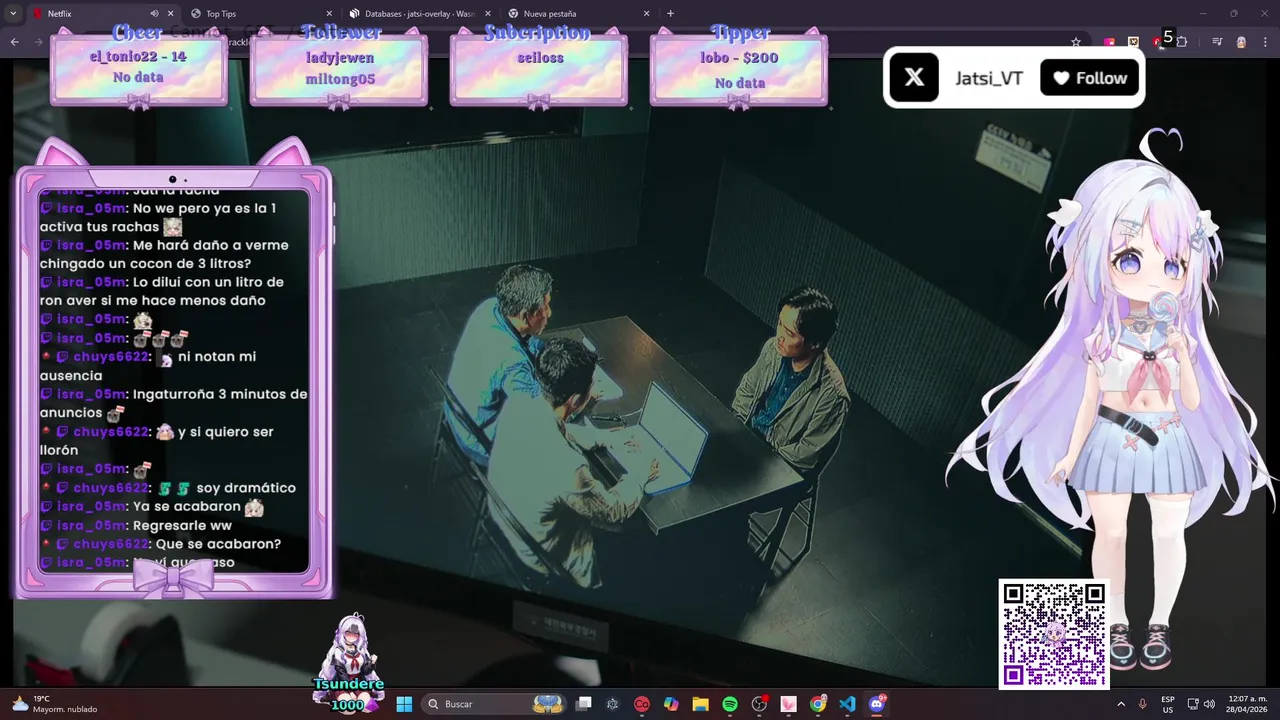Image resolution: width=1280 pixels, height=720 pixels.
Task: Open Spotify from the taskbar
Action: point(730,704)
